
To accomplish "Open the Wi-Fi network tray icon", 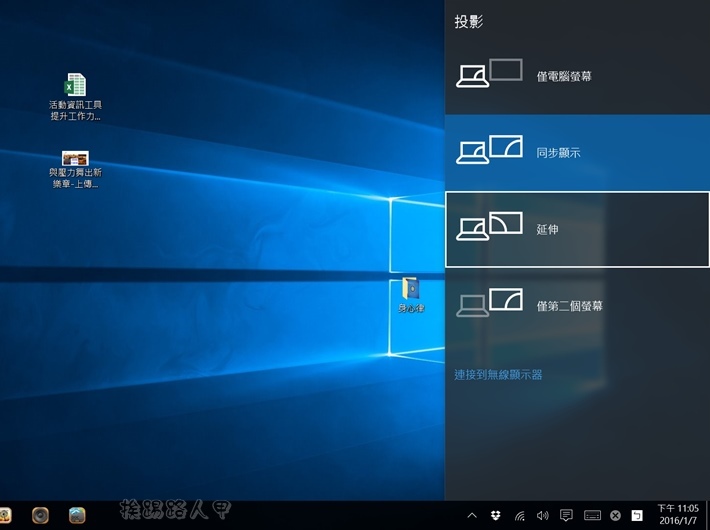I will [519, 515].
